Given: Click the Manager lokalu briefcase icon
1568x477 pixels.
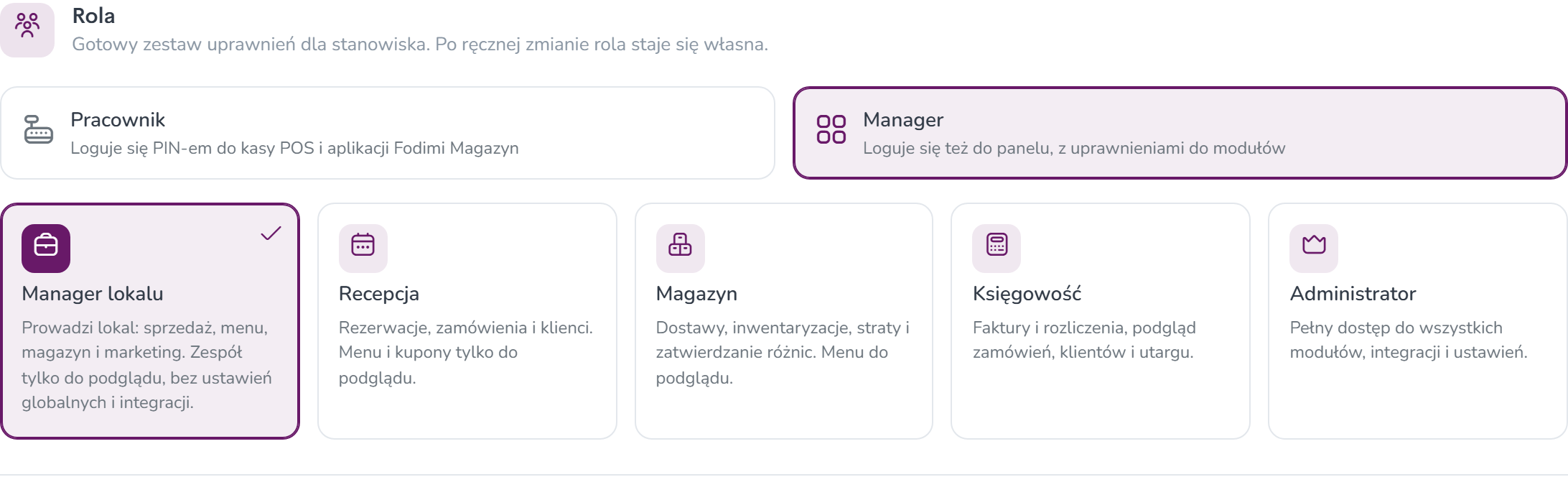Looking at the screenshot, I should pyautogui.click(x=46, y=249).
